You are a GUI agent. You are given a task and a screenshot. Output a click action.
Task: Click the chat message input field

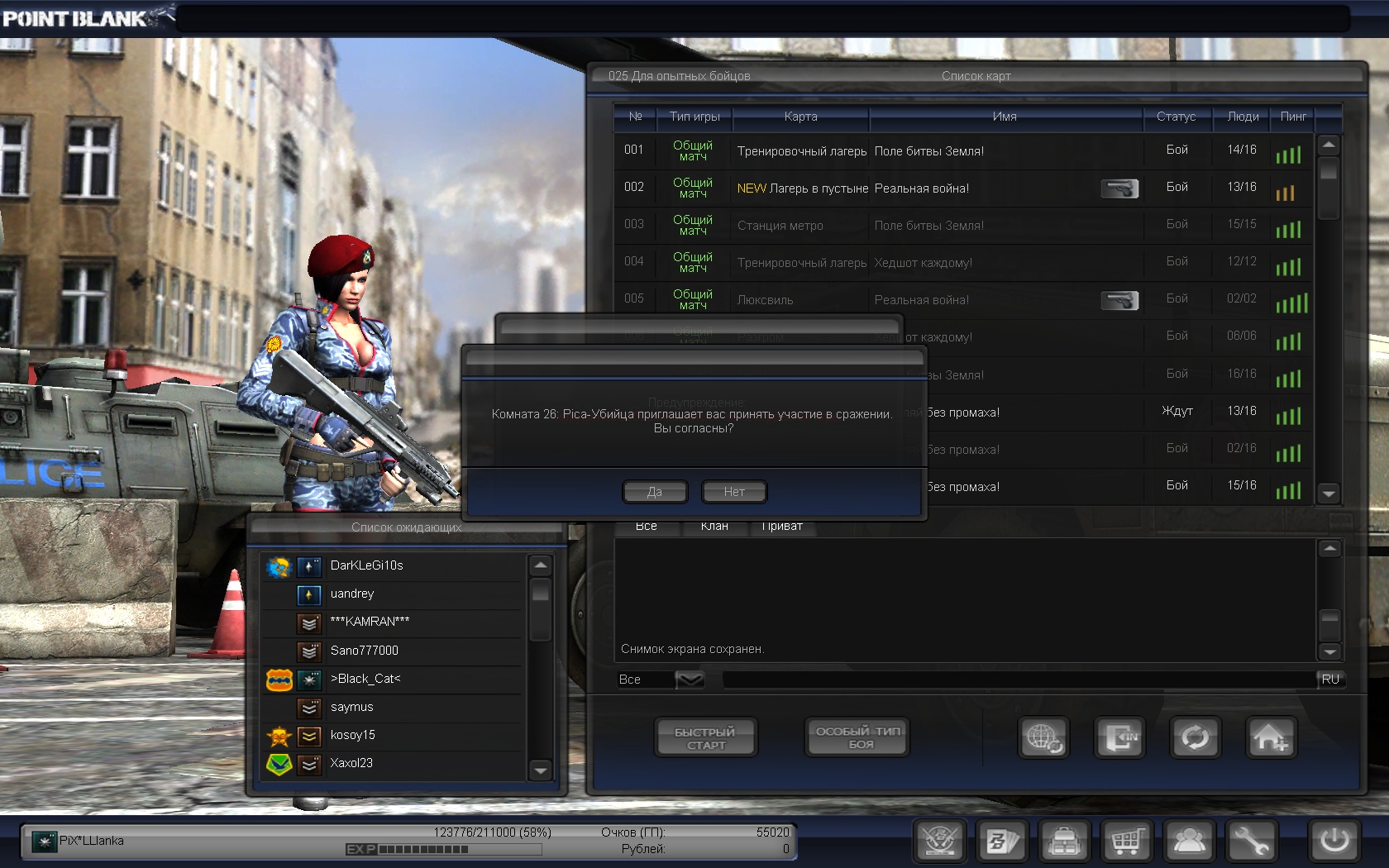pos(1019,680)
